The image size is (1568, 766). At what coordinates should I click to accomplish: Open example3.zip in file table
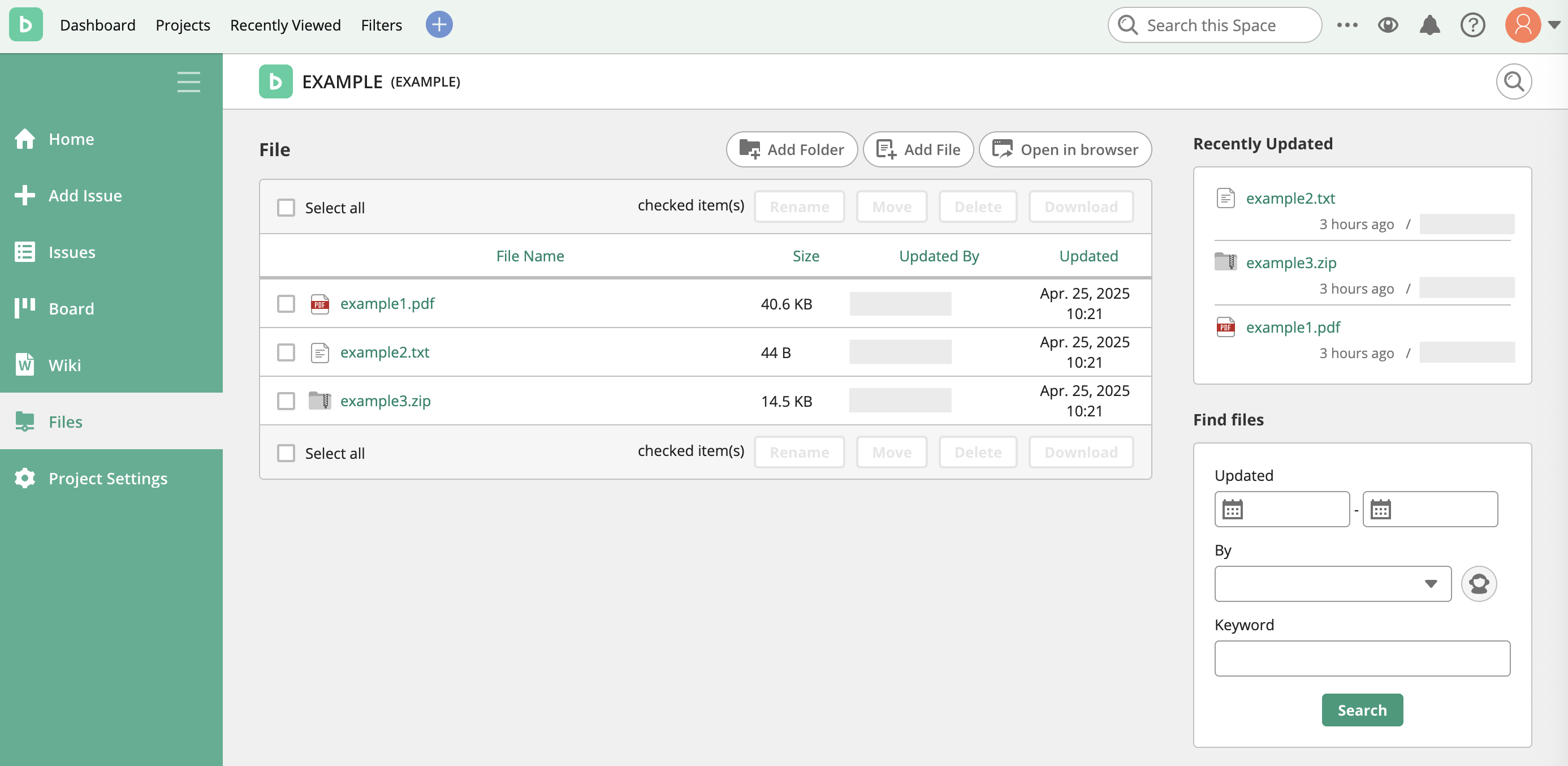point(385,401)
